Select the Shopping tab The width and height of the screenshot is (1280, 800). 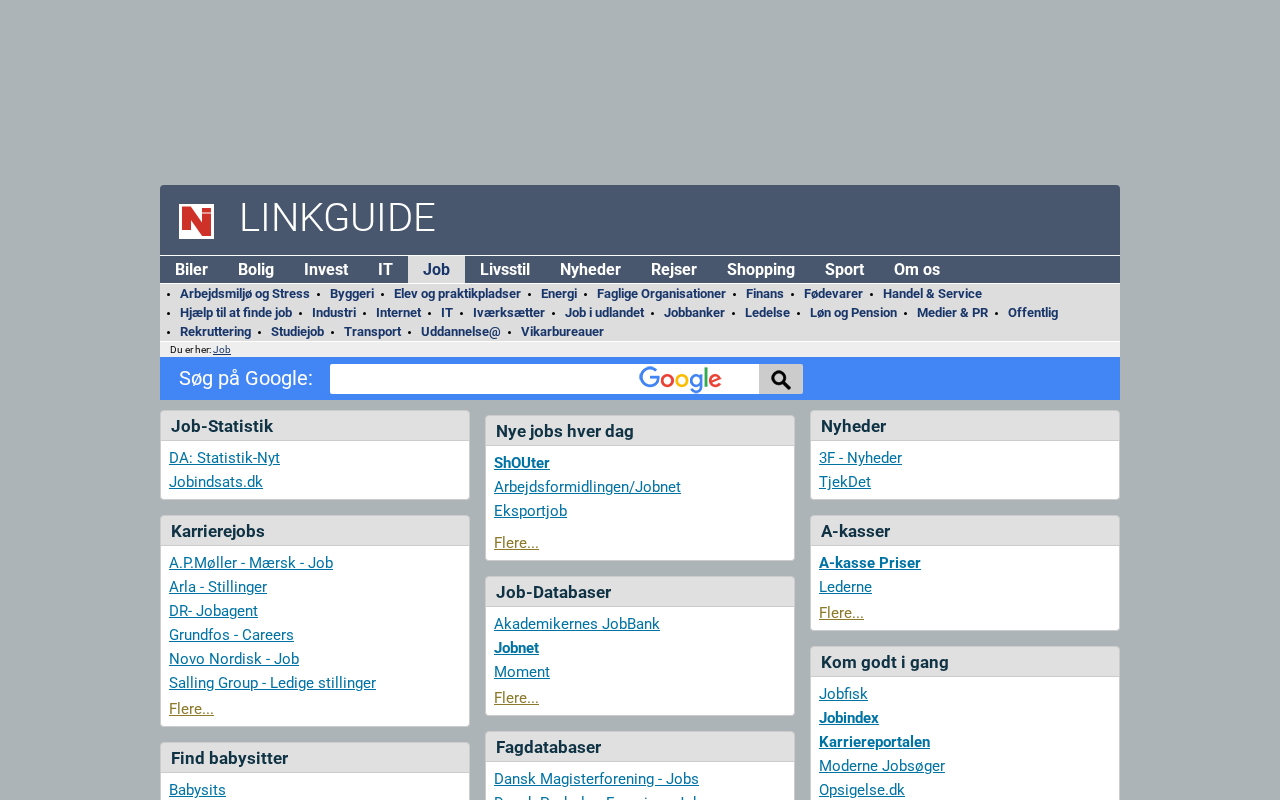(x=760, y=270)
